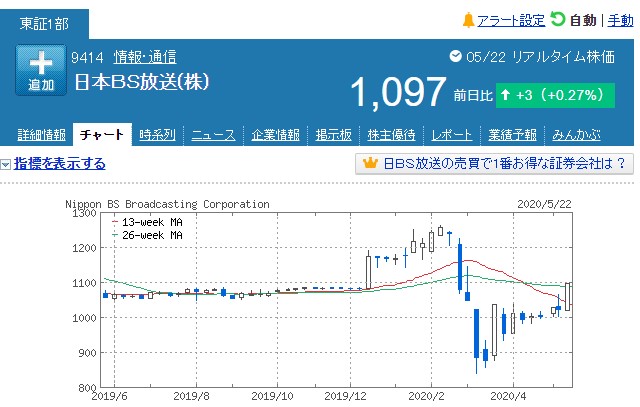Click the 2019/12 axis label
The height and width of the screenshot is (407, 640).
tap(345, 396)
